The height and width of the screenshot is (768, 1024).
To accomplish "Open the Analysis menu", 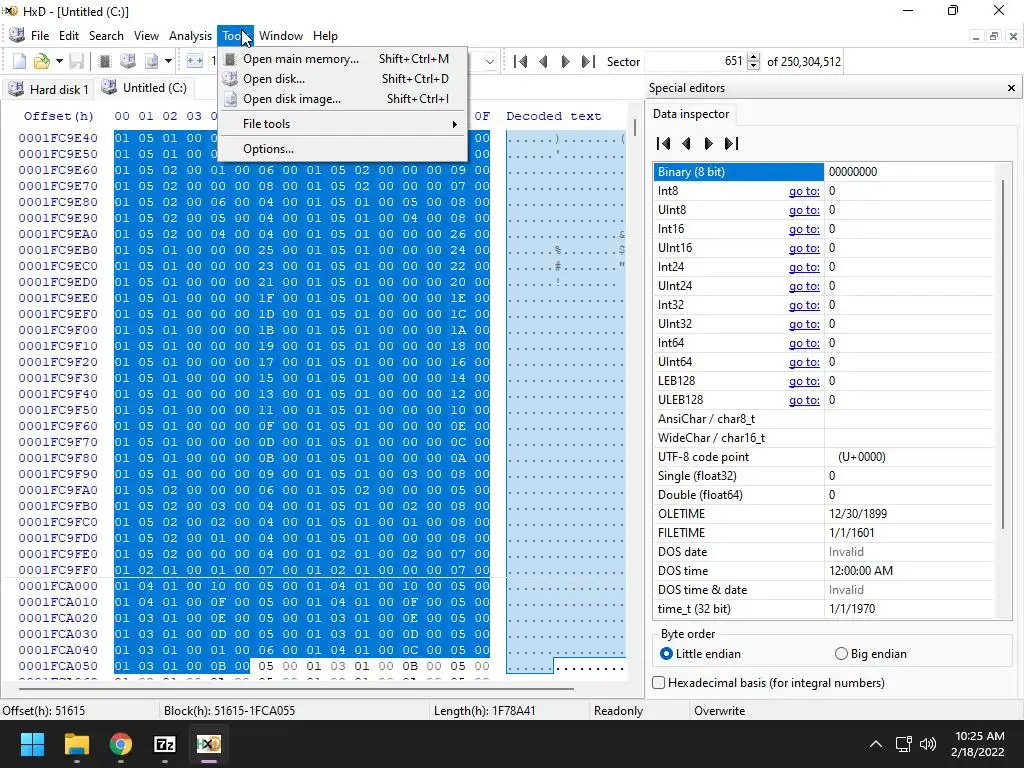I will point(190,36).
